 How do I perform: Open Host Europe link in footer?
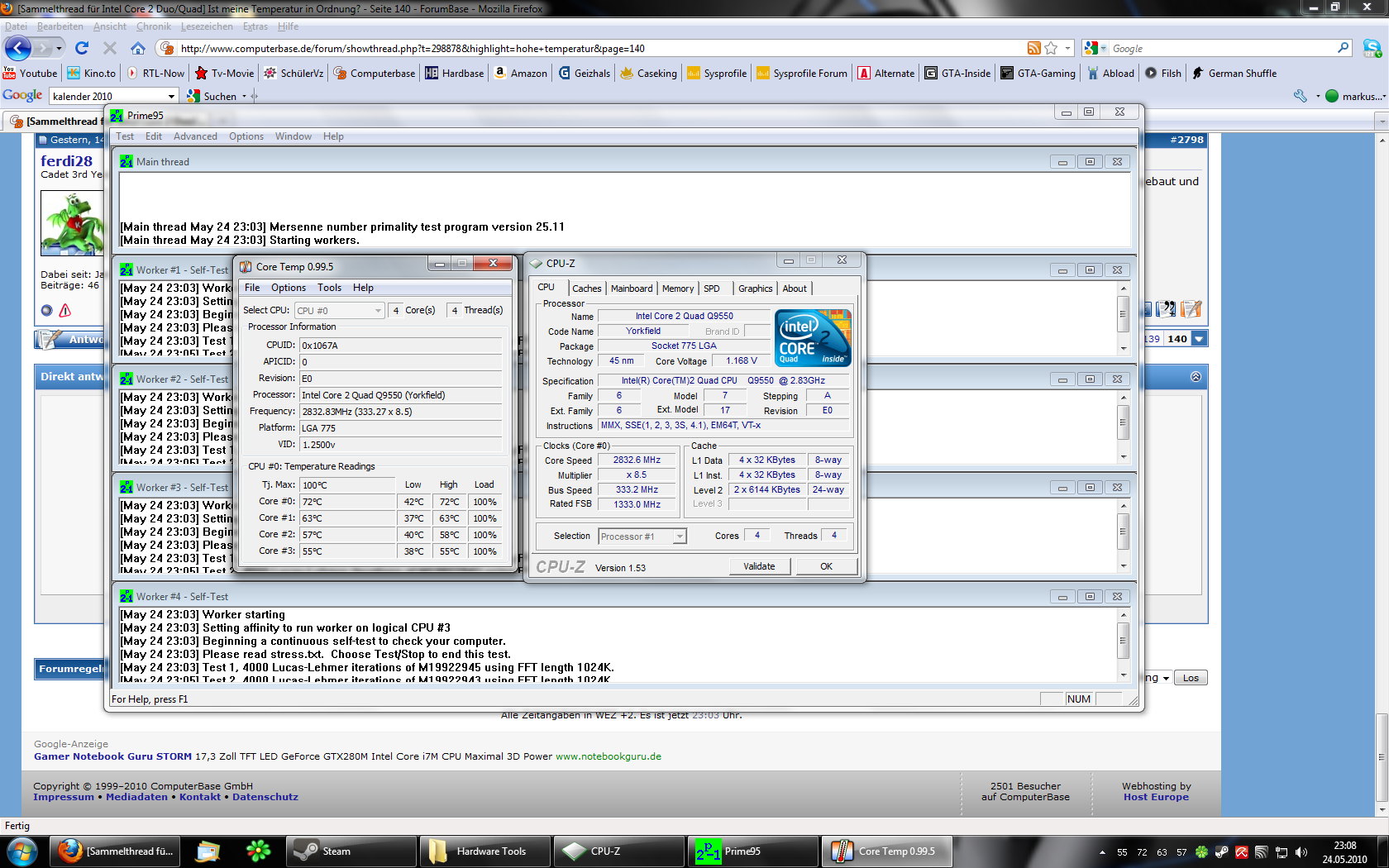(x=1156, y=797)
